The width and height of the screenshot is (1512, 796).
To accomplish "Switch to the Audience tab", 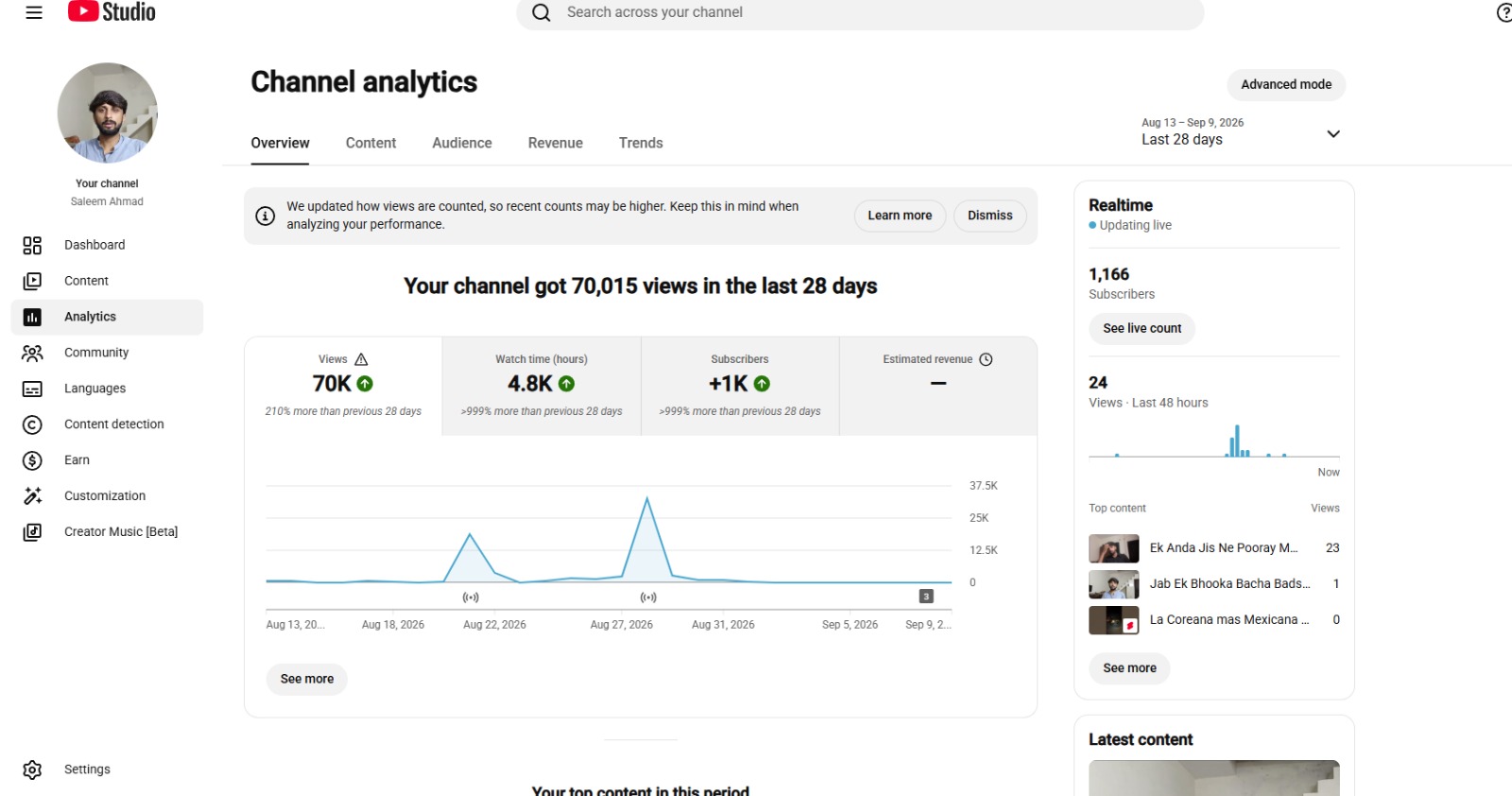I will tap(462, 143).
